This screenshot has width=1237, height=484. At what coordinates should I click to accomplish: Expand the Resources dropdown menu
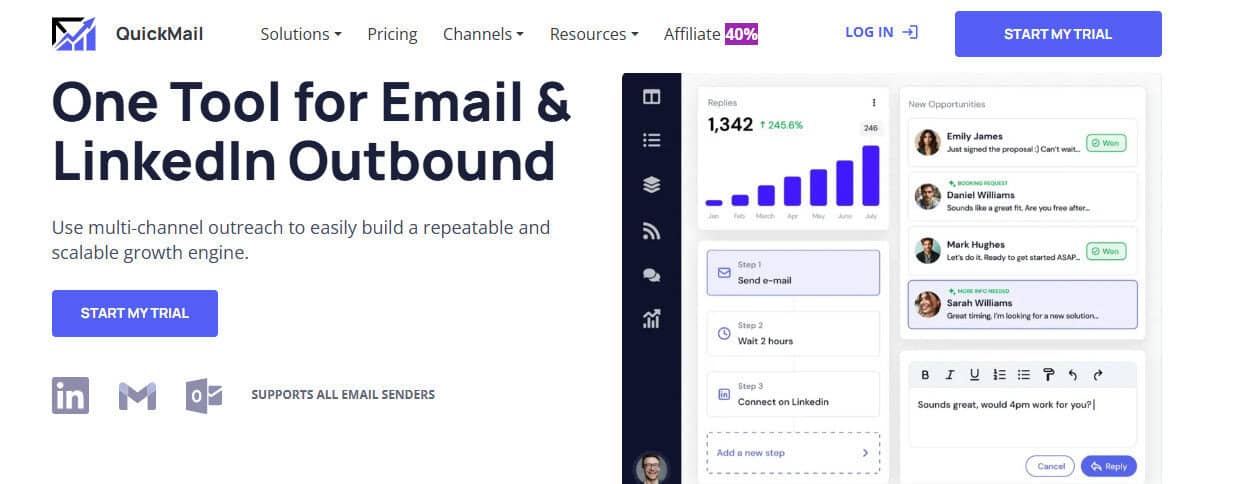click(594, 34)
